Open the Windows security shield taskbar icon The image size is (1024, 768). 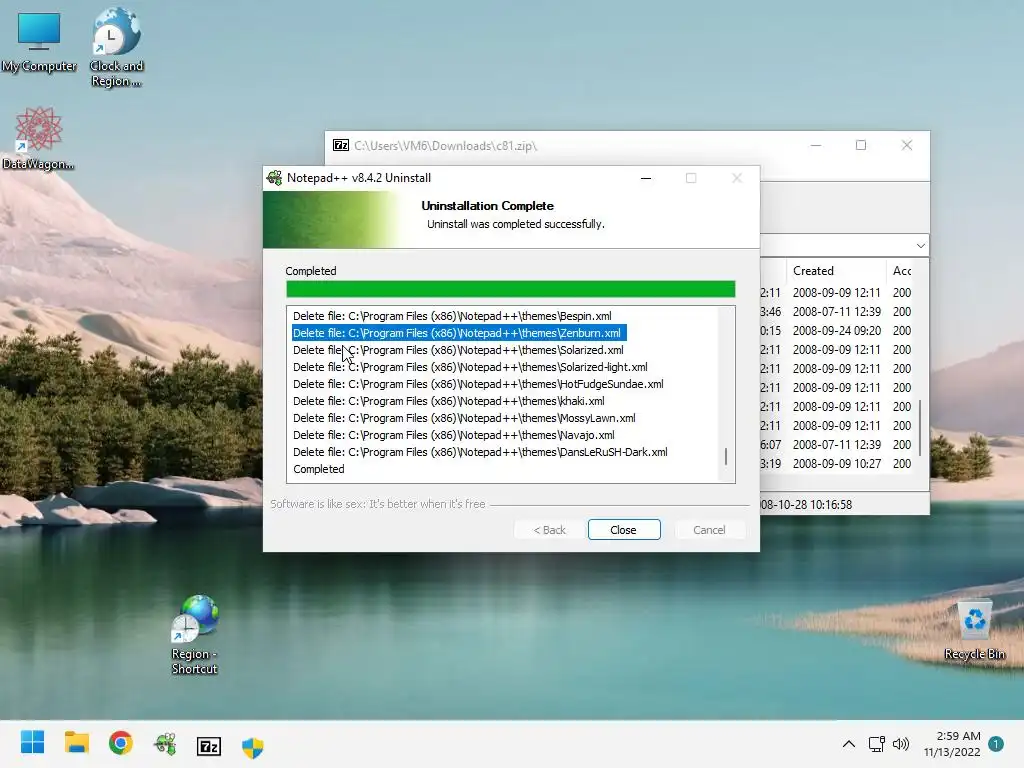point(253,746)
